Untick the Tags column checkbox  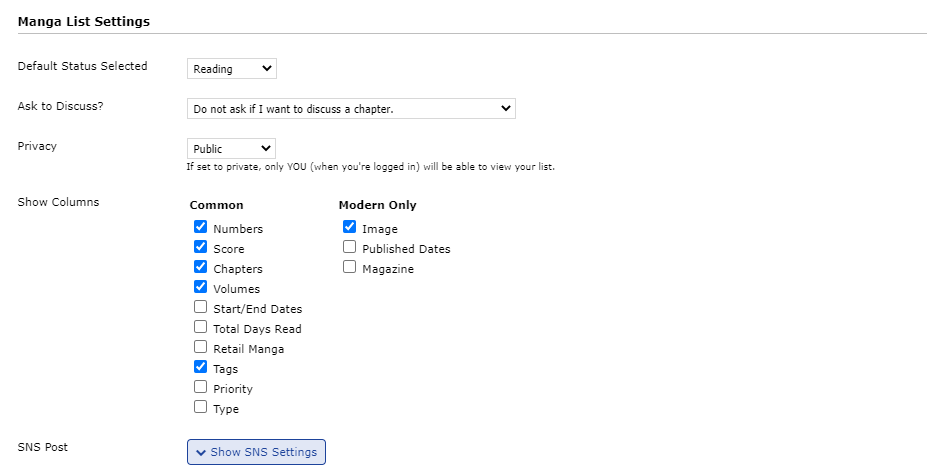pos(201,368)
